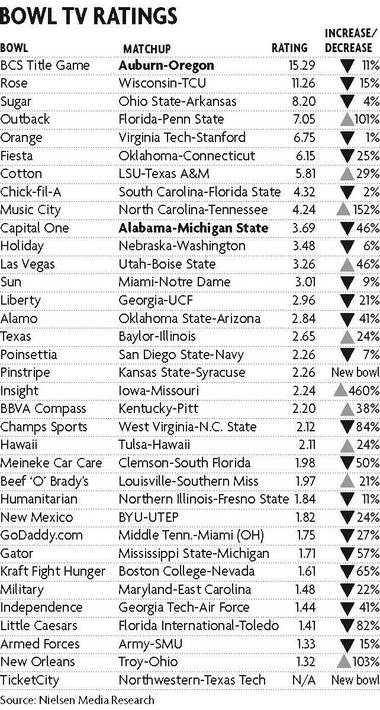
Task: Click the down arrow for BCS Title Game
Action: pyautogui.click(x=347, y=66)
